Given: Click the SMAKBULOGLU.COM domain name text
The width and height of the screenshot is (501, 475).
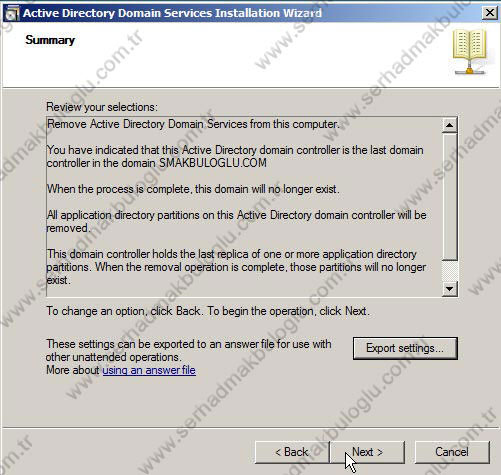Looking at the screenshot, I should 213,163.
